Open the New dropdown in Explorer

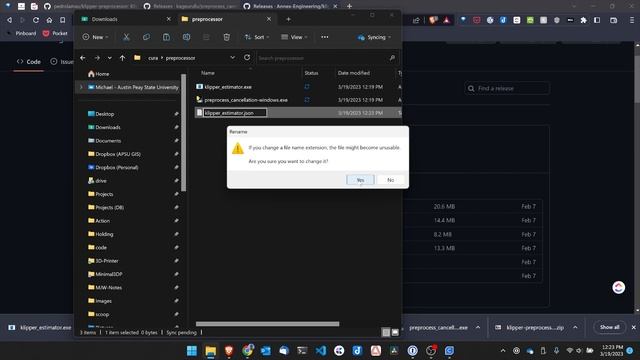(x=95, y=37)
